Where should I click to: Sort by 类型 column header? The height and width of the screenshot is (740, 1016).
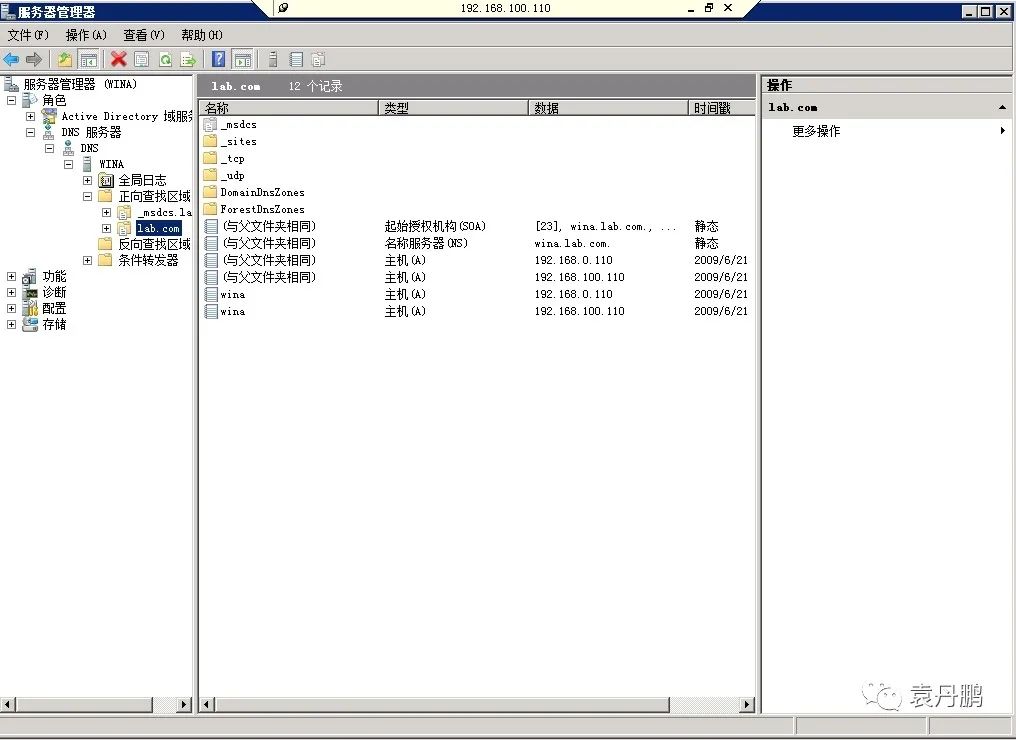[x=454, y=108]
